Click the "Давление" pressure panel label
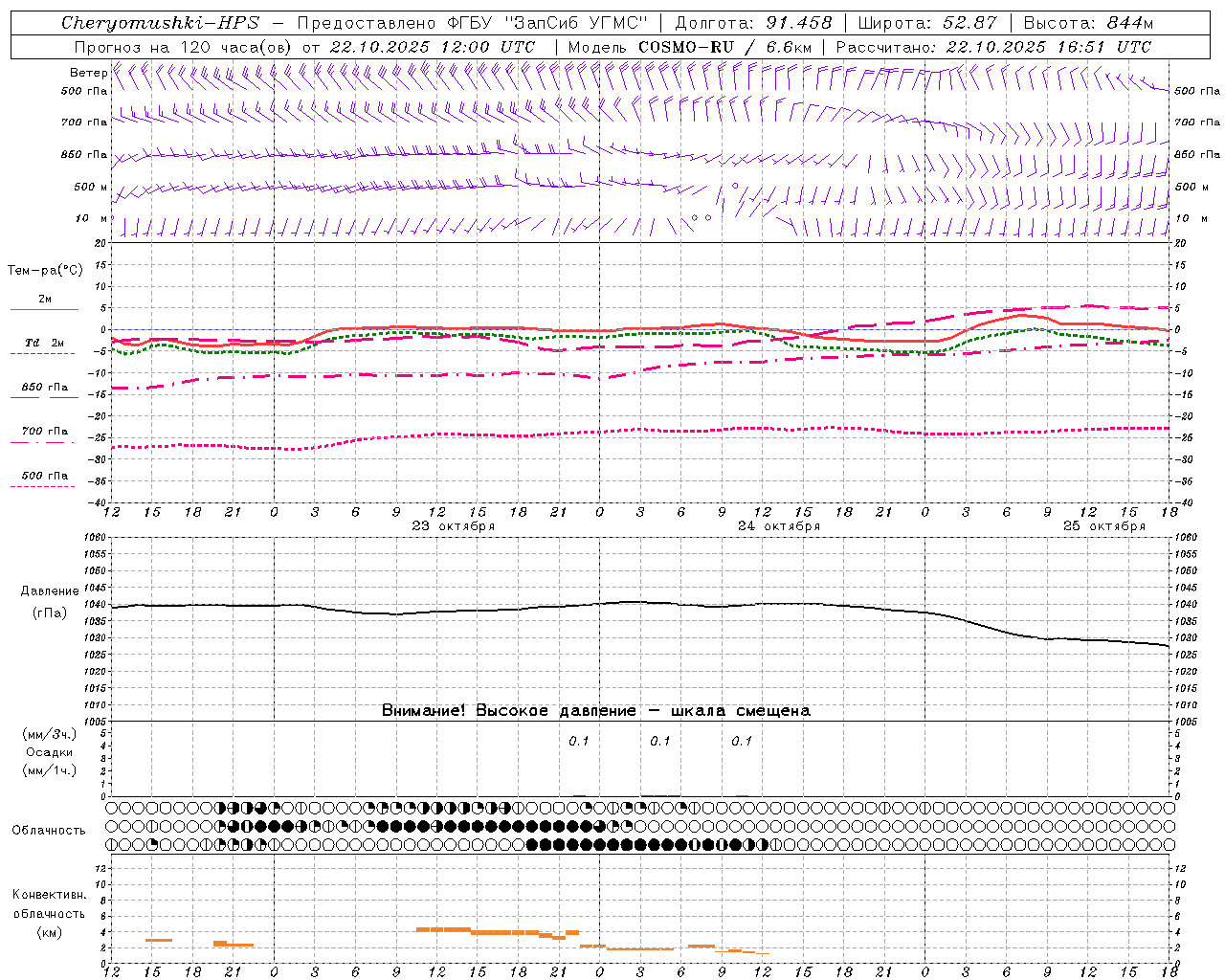 point(50,591)
